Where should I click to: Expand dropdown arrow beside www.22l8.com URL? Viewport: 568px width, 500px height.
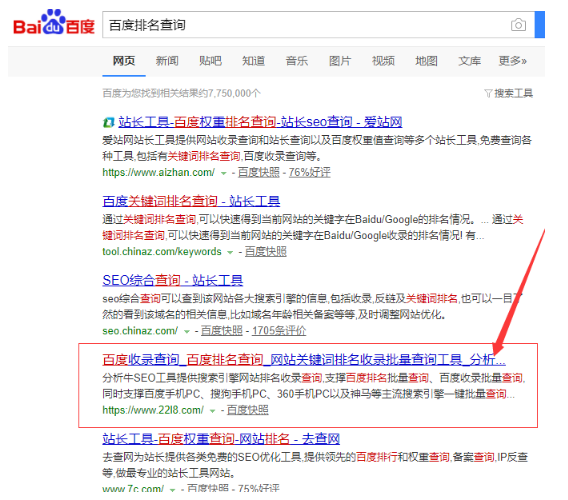213,411
